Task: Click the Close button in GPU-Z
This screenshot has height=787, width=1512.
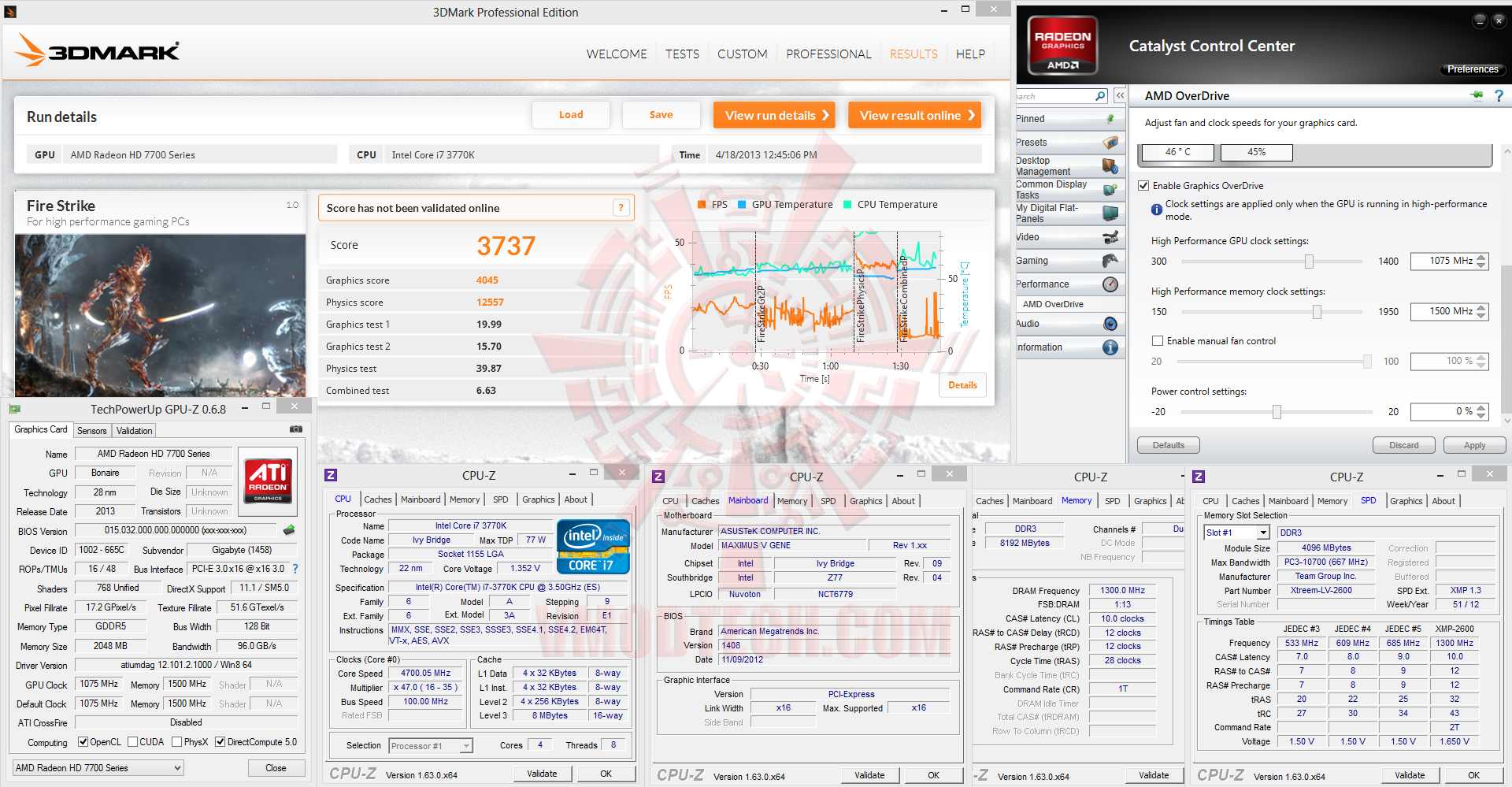Action: (276, 768)
